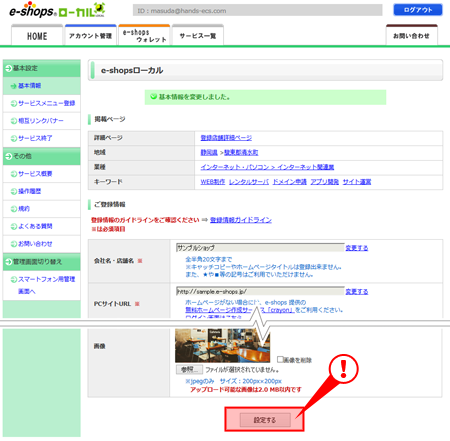Viewport: 450px width, 441px height.
Task: Open the crayon free homepage link
Action: pyautogui.click(x=240, y=310)
